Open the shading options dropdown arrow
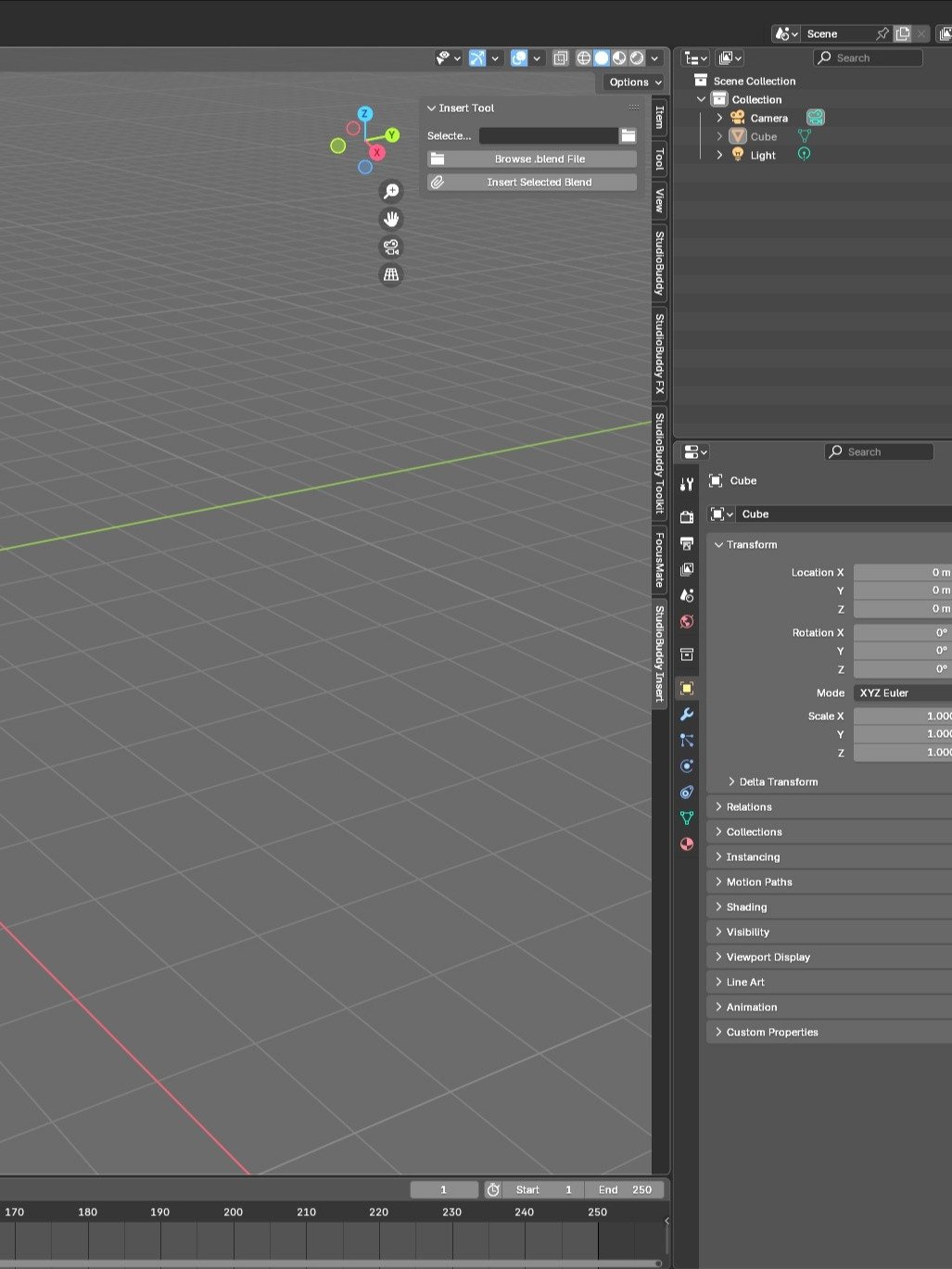Image resolution: width=952 pixels, height=1269 pixels. [654, 57]
